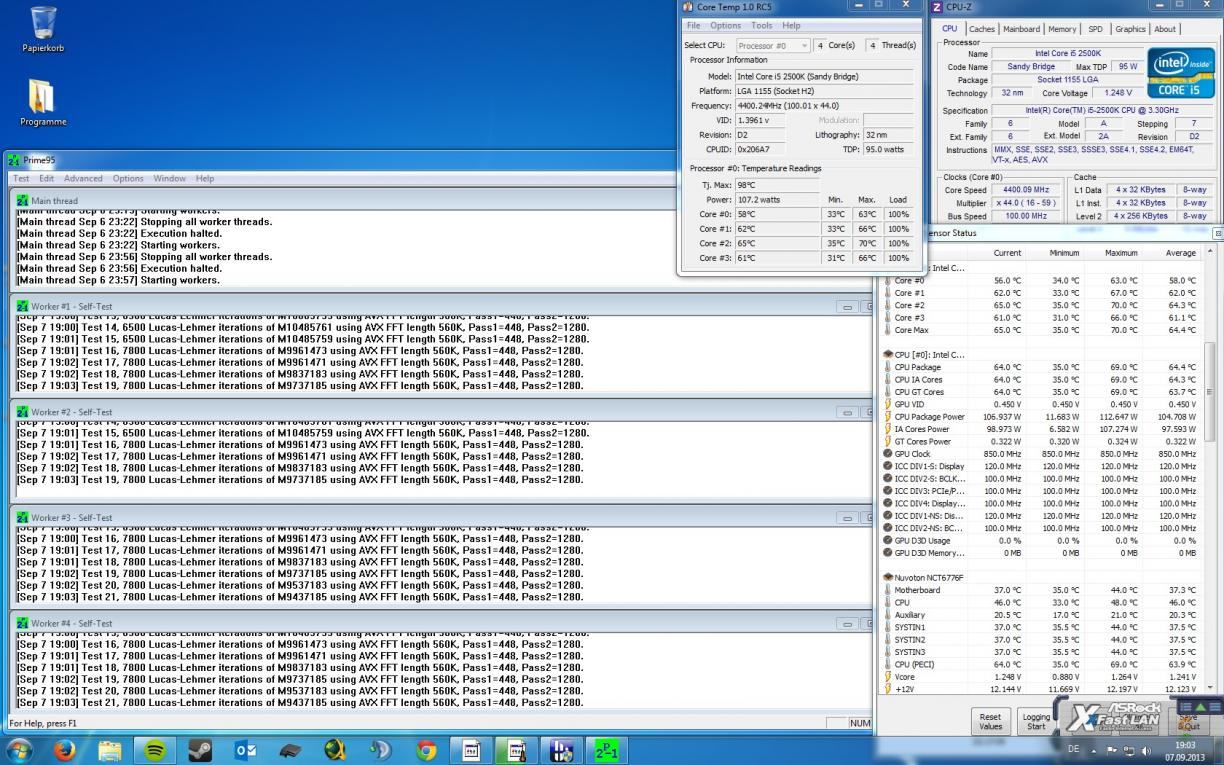Switch to SPD tab in CPU-Z
The width and height of the screenshot is (1224, 765).
pyautogui.click(x=1095, y=29)
